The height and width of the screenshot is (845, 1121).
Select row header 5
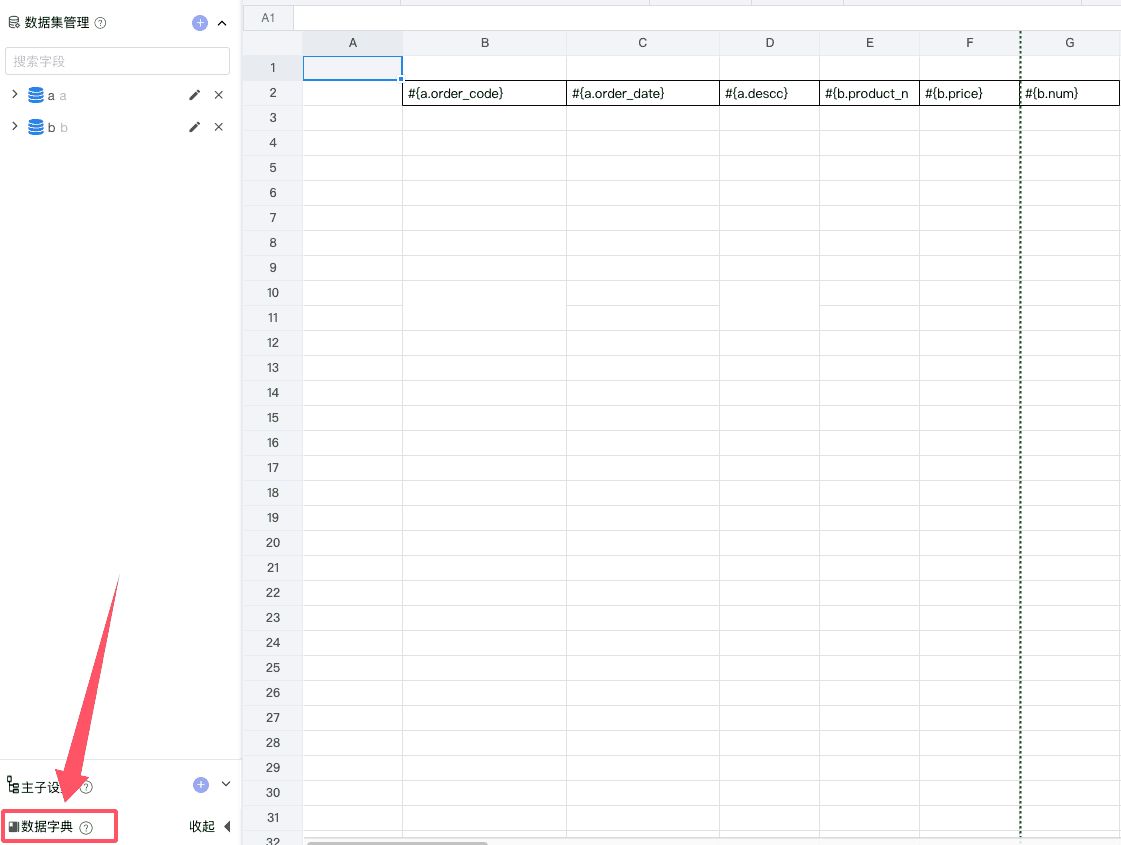(x=272, y=168)
